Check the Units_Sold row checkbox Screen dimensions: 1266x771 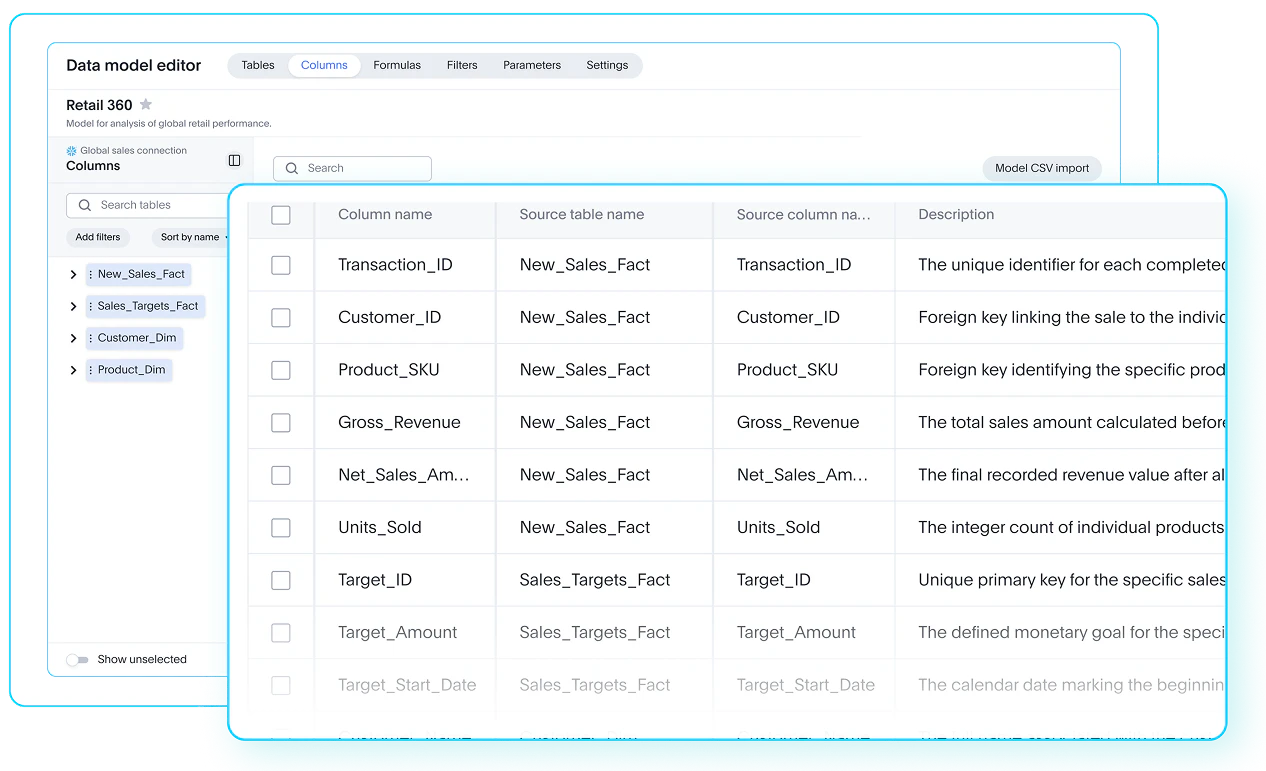281,527
